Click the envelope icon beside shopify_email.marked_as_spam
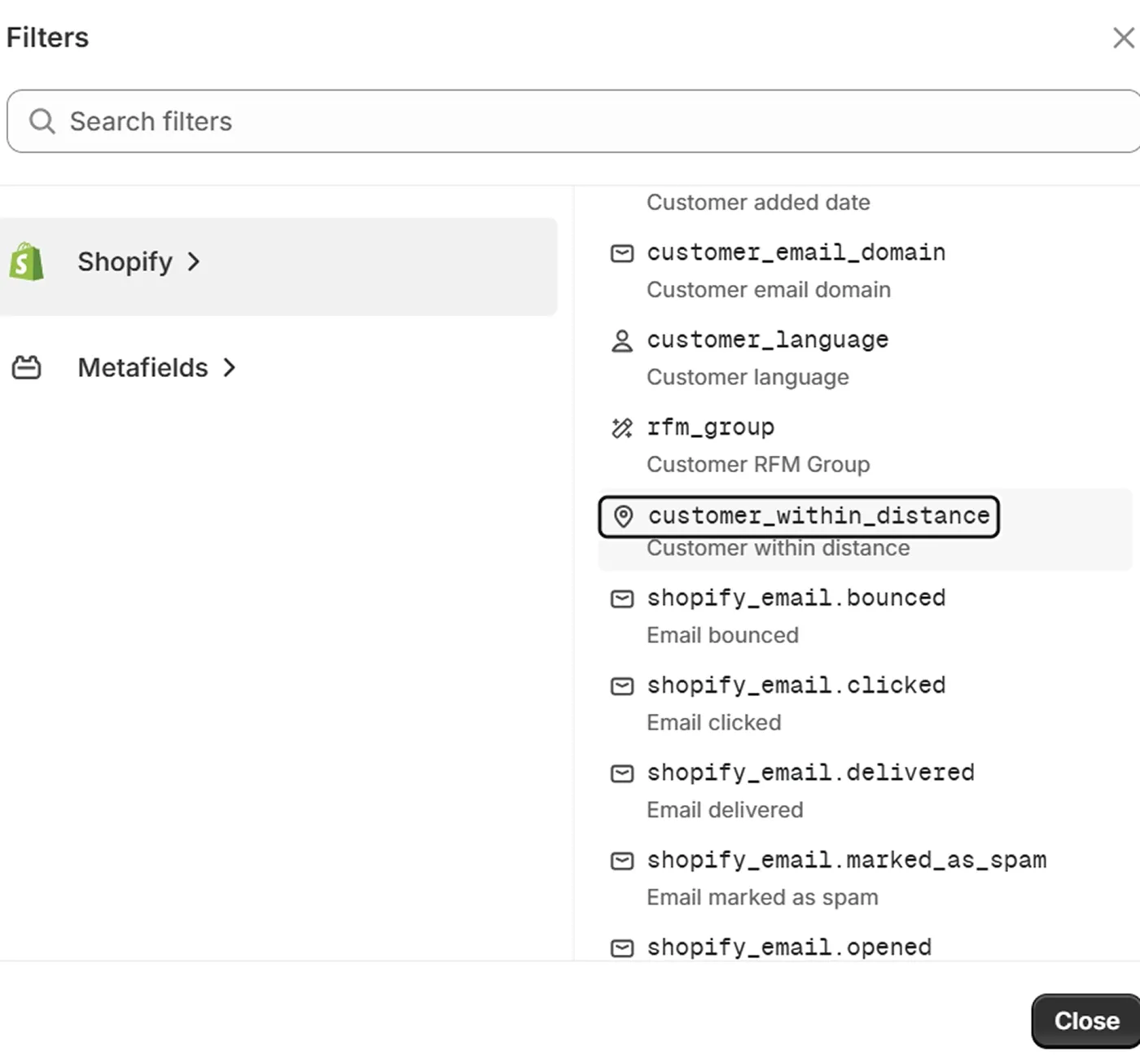Viewport: 1140px width, 1064px height. (x=621, y=860)
